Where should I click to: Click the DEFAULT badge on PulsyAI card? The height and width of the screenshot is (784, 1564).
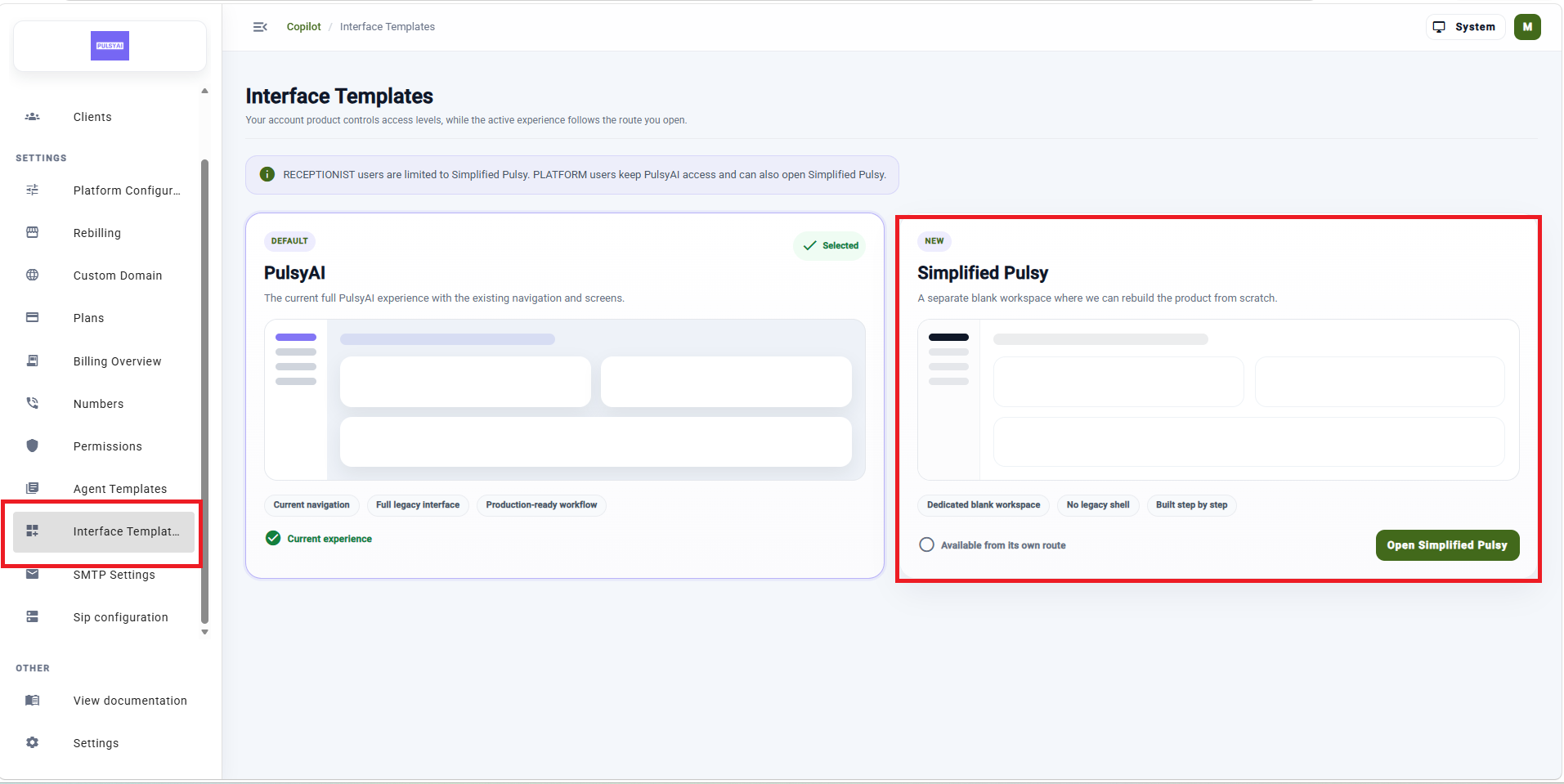(289, 241)
